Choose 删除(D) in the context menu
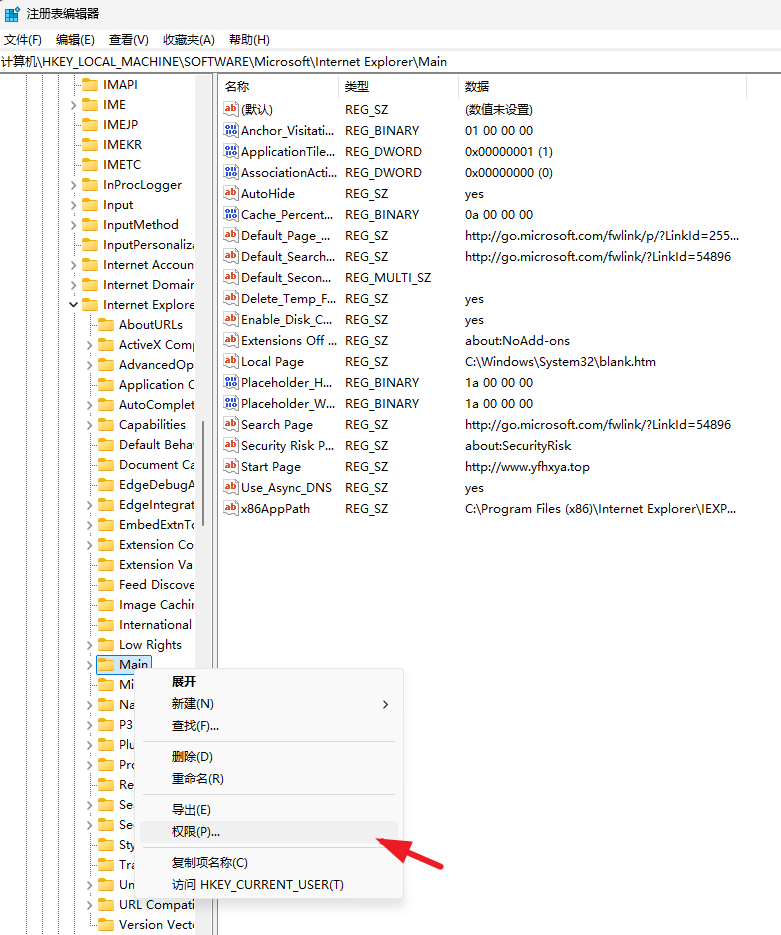 coord(269,757)
